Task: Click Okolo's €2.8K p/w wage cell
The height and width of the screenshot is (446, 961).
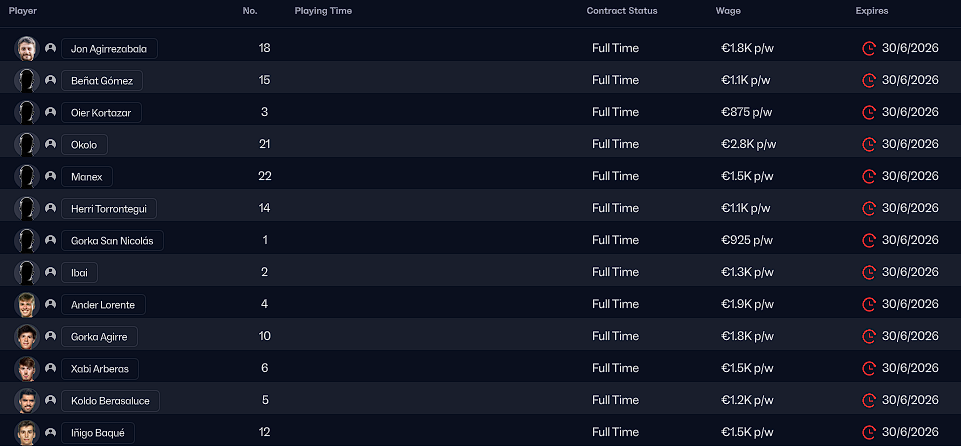Action: click(748, 144)
